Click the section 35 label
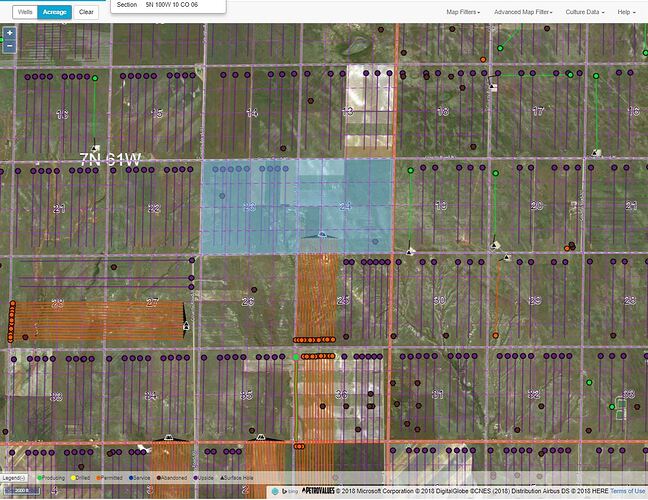The image size is (648, 500). 246,395
